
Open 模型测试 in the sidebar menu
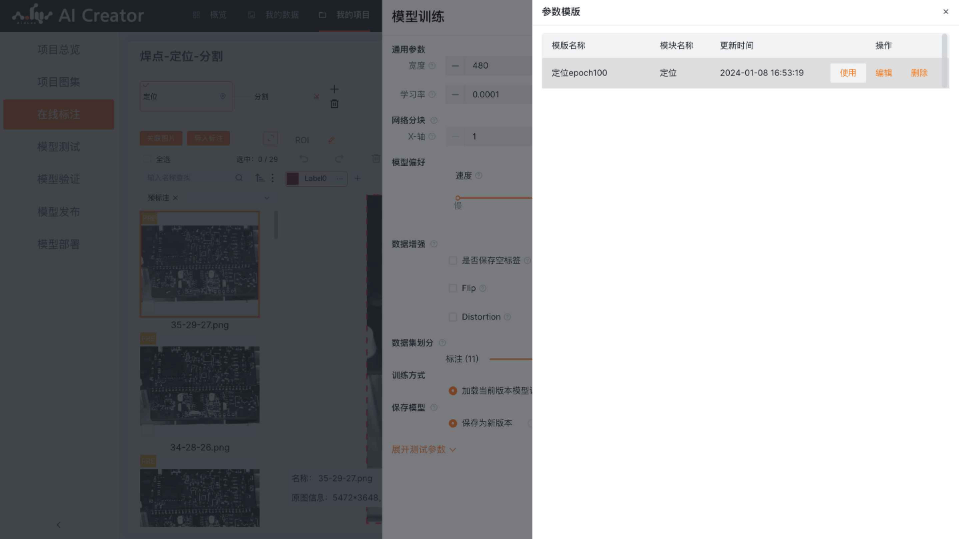pyautogui.click(x=58, y=147)
